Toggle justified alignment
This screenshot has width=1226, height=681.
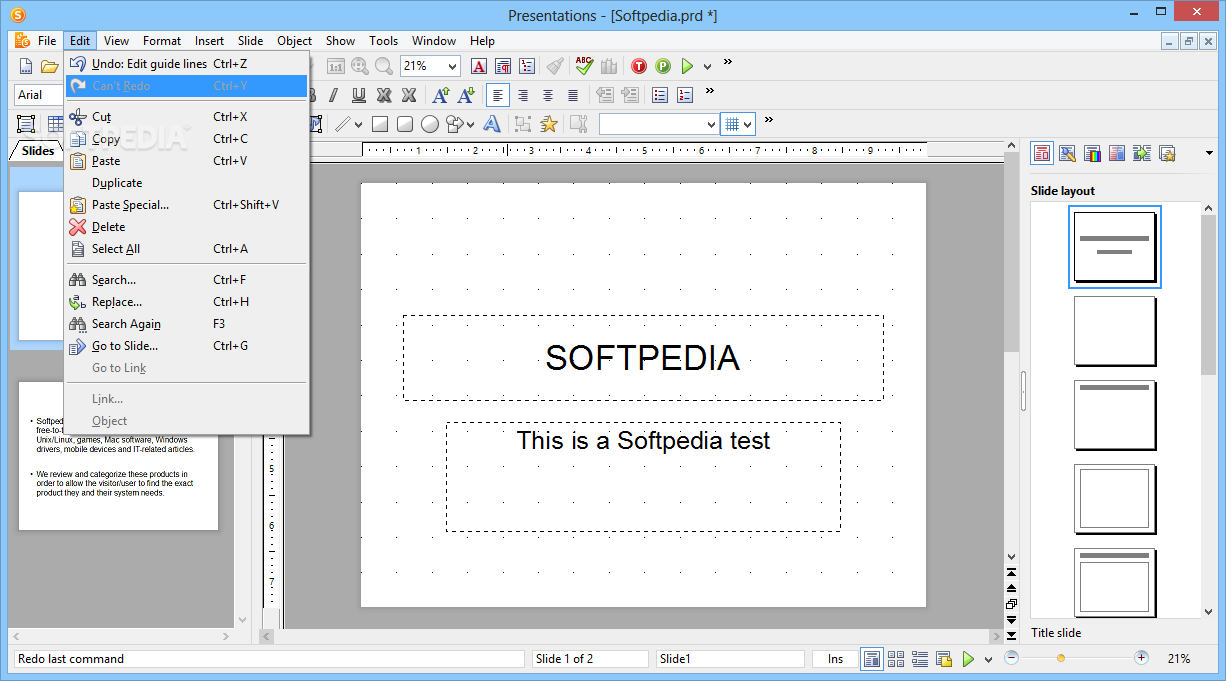(x=573, y=95)
